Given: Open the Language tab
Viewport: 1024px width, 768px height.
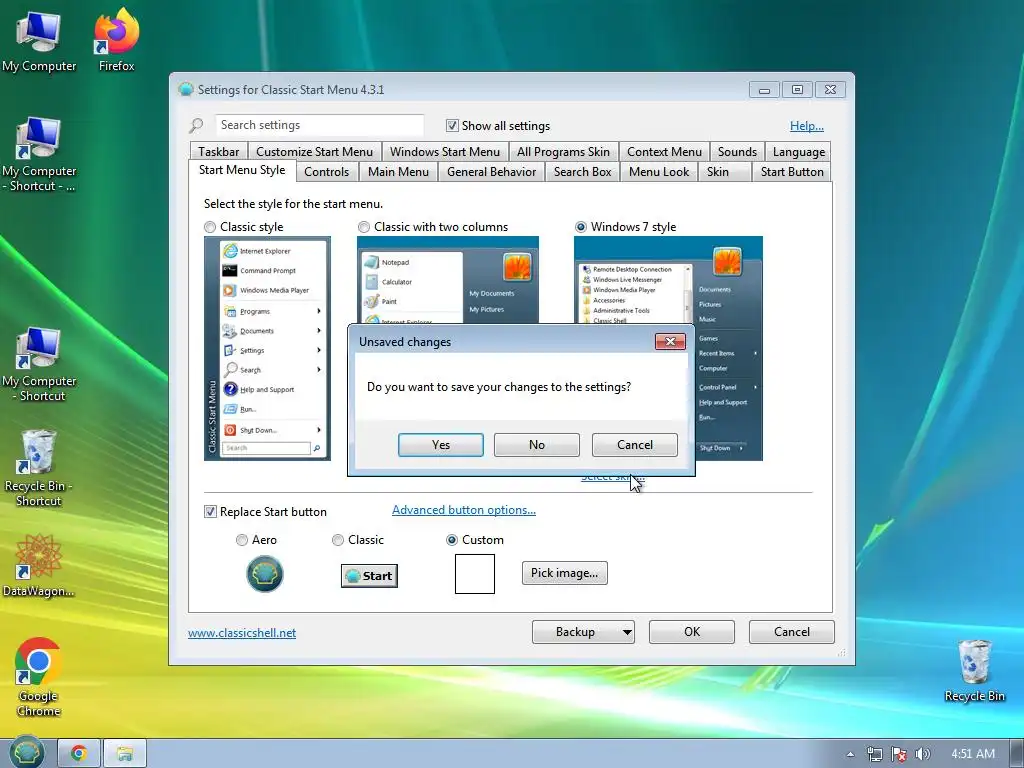Looking at the screenshot, I should point(799,152).
